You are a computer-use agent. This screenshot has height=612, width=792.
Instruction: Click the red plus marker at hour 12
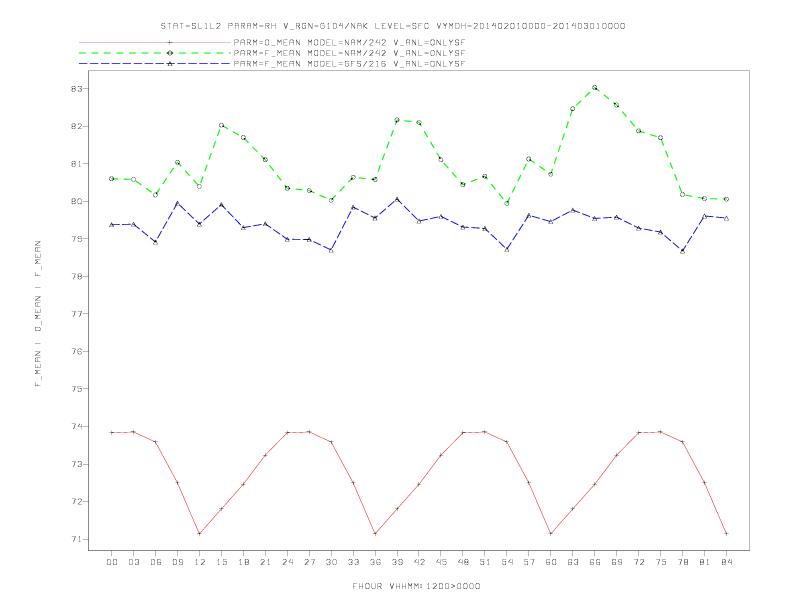(x=200, y=534)
